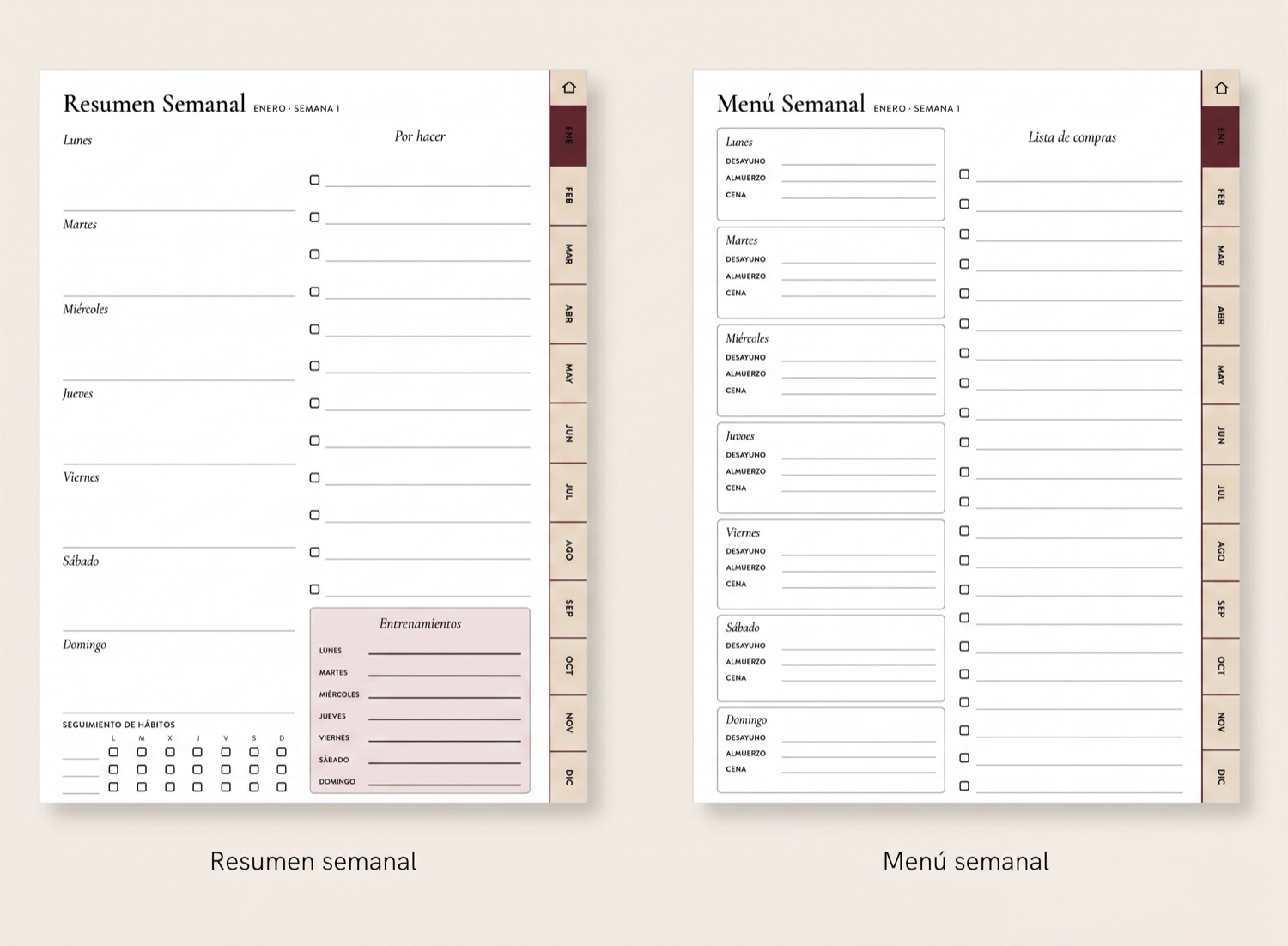Click the Lista de compras heading
The image size is (1288, 946).
[x=1072, y=137]
